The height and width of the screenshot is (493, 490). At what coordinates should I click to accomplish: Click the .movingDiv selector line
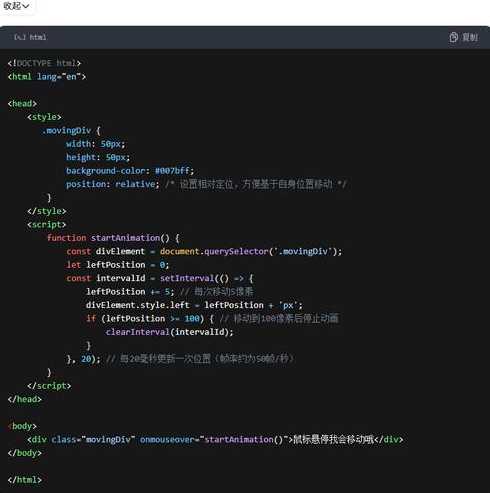click(71, 130)
